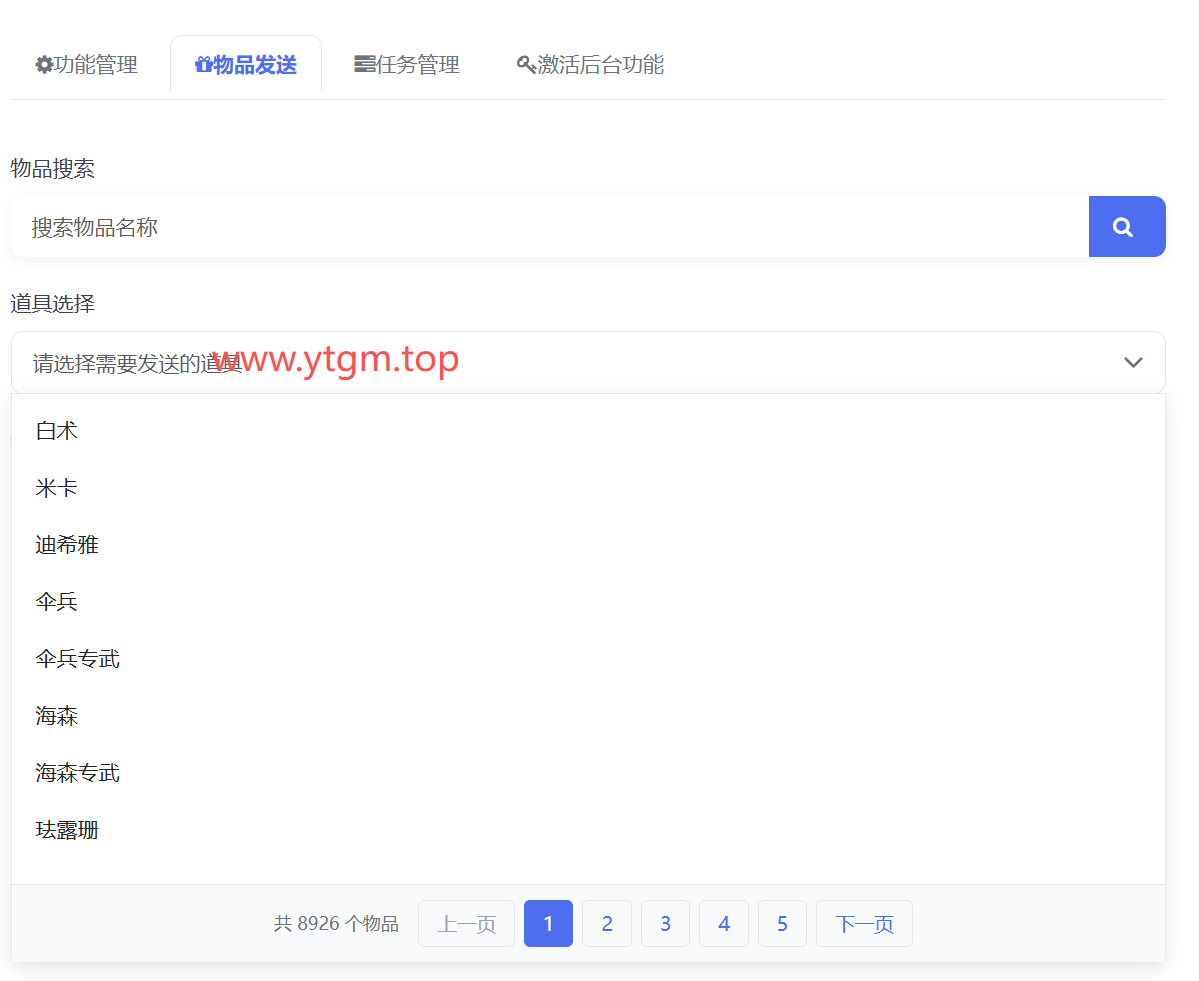Open page 5 of the item list
Screen dimensions: 1199x981
[x=782, y=923]
